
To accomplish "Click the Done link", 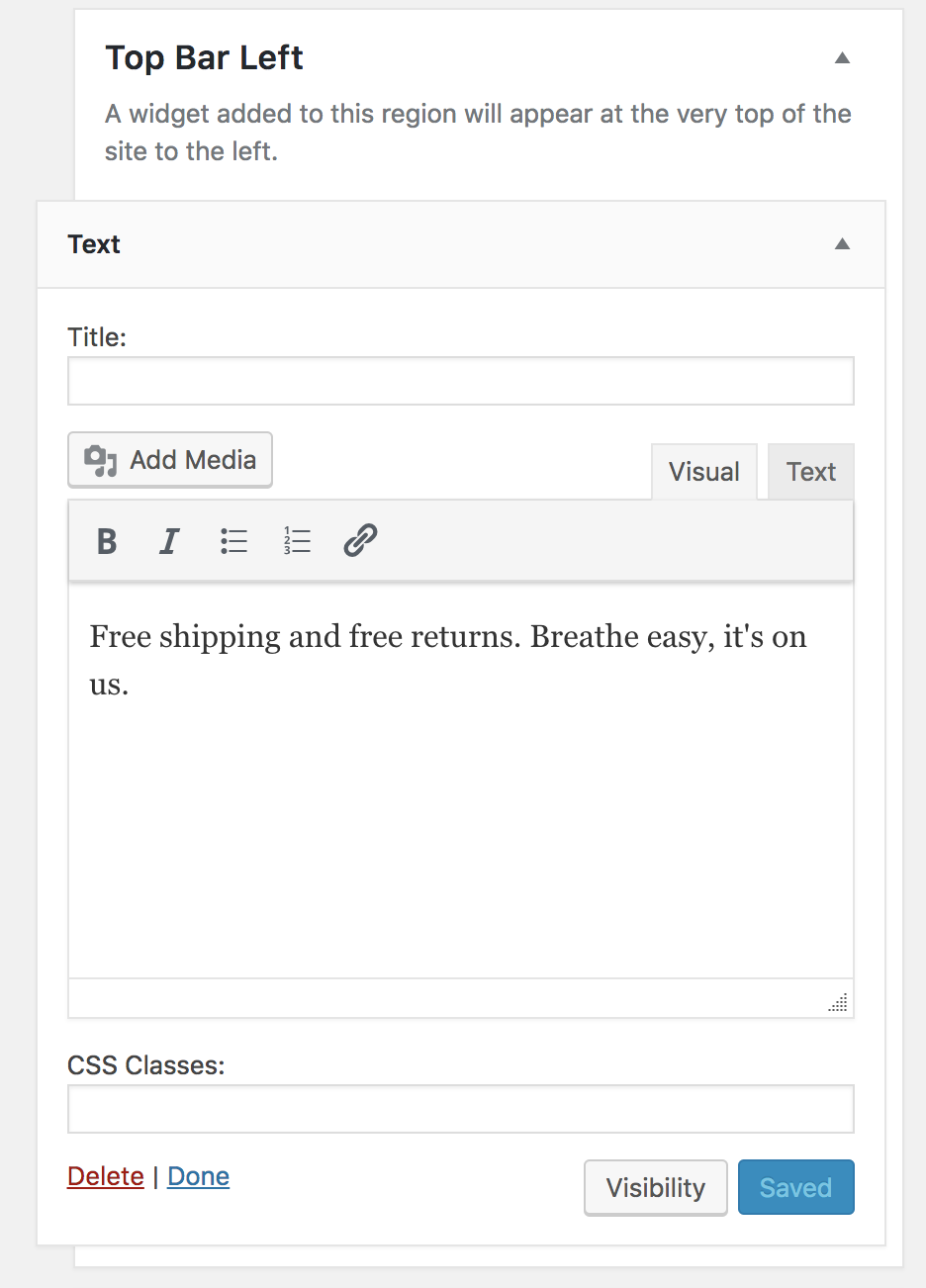I will (199, 1176).
